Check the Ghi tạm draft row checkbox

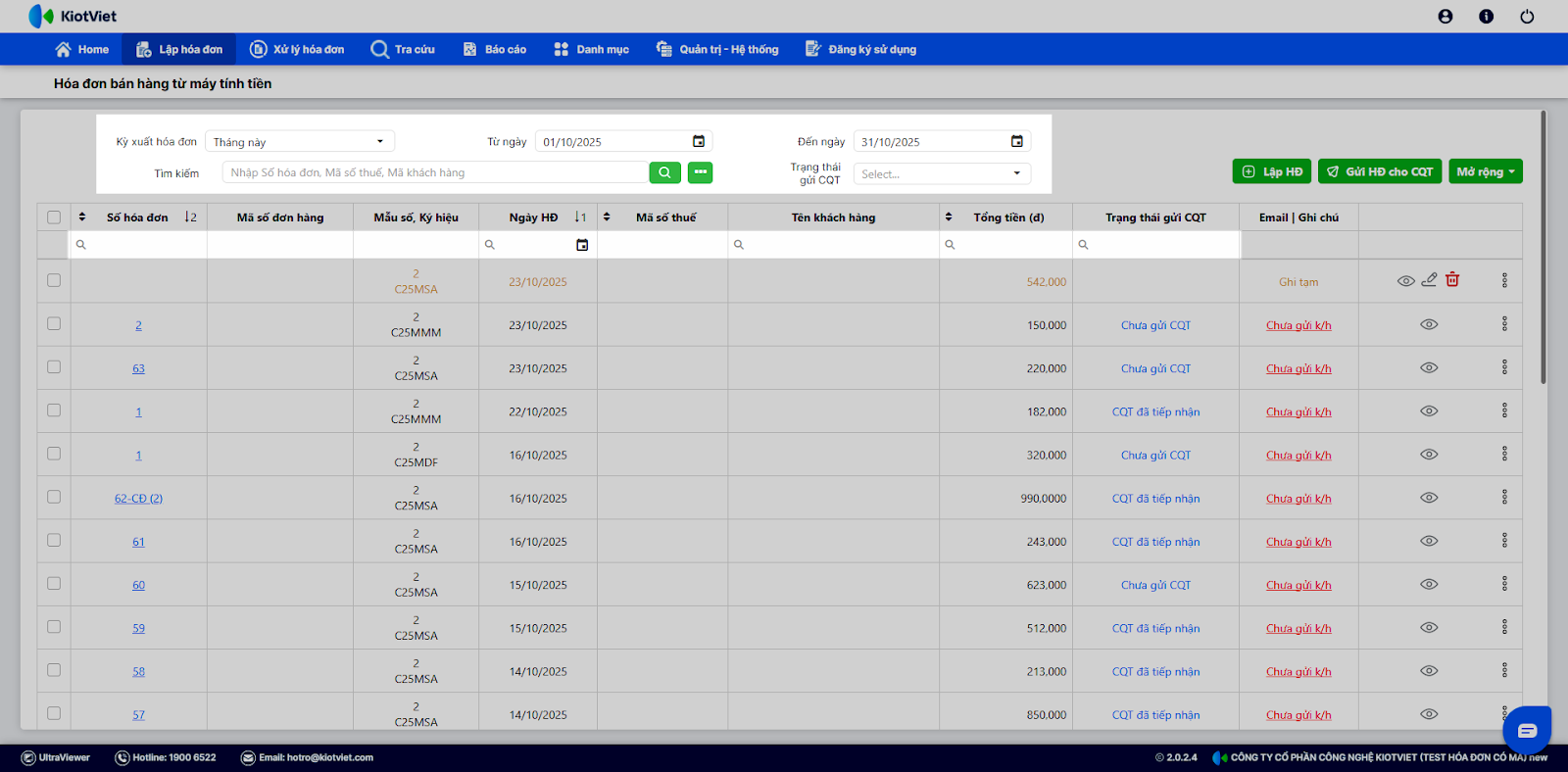pos(54,280)
